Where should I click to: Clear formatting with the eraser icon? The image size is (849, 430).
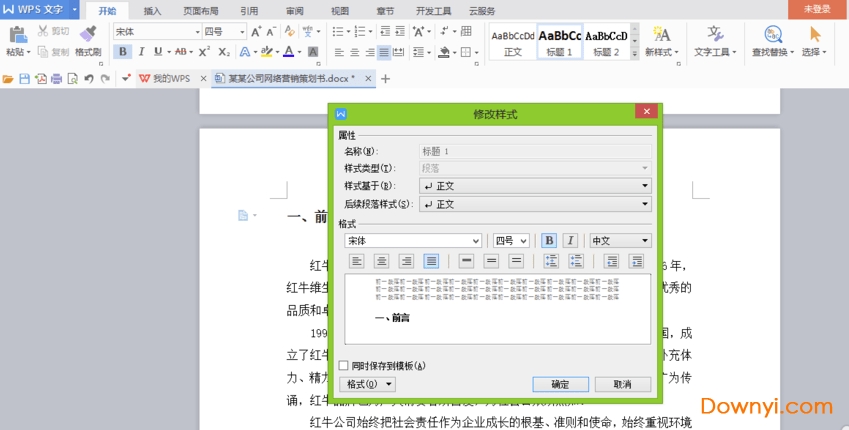[290, 32]
